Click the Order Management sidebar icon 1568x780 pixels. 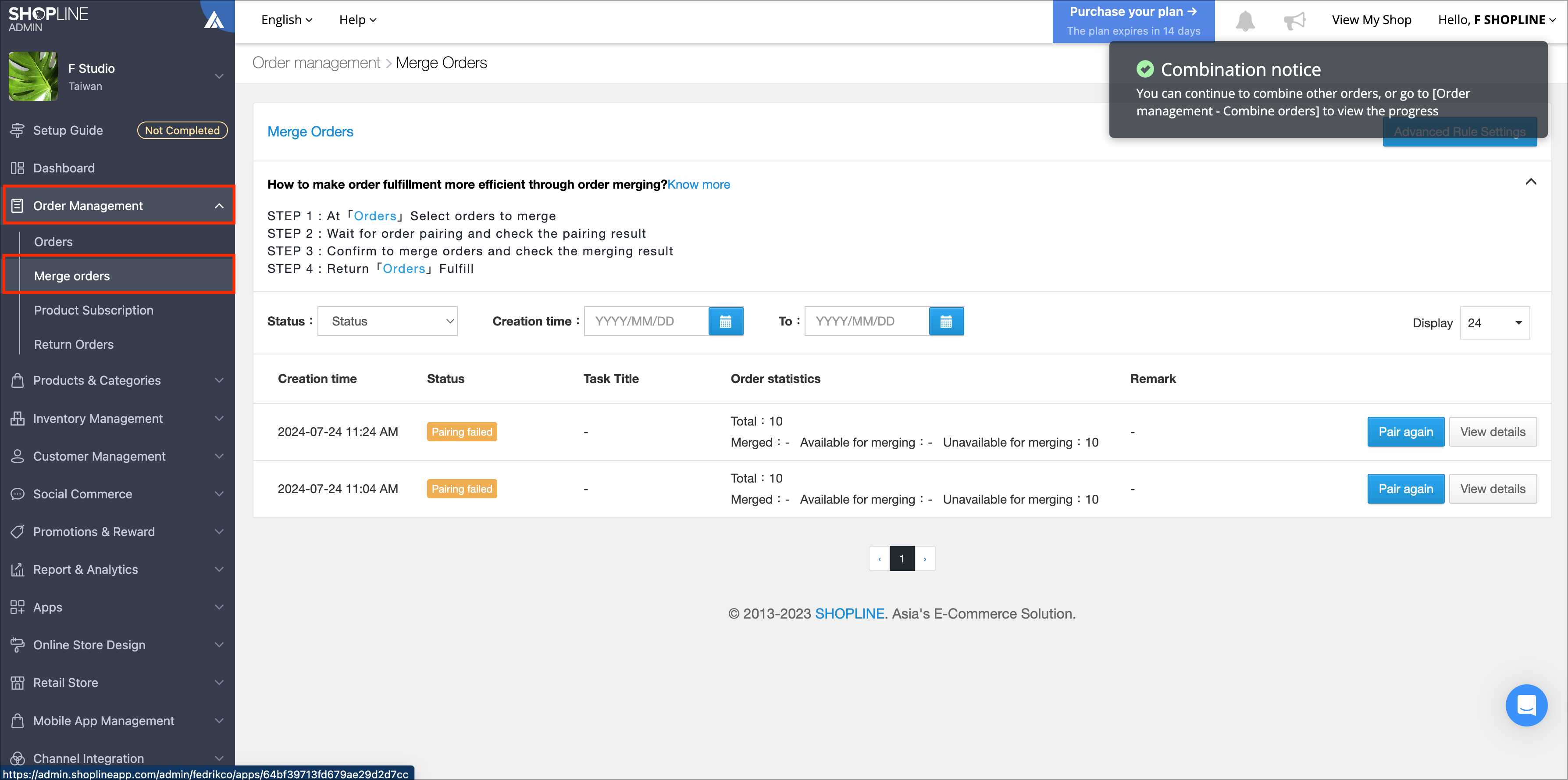pos(18,206)
